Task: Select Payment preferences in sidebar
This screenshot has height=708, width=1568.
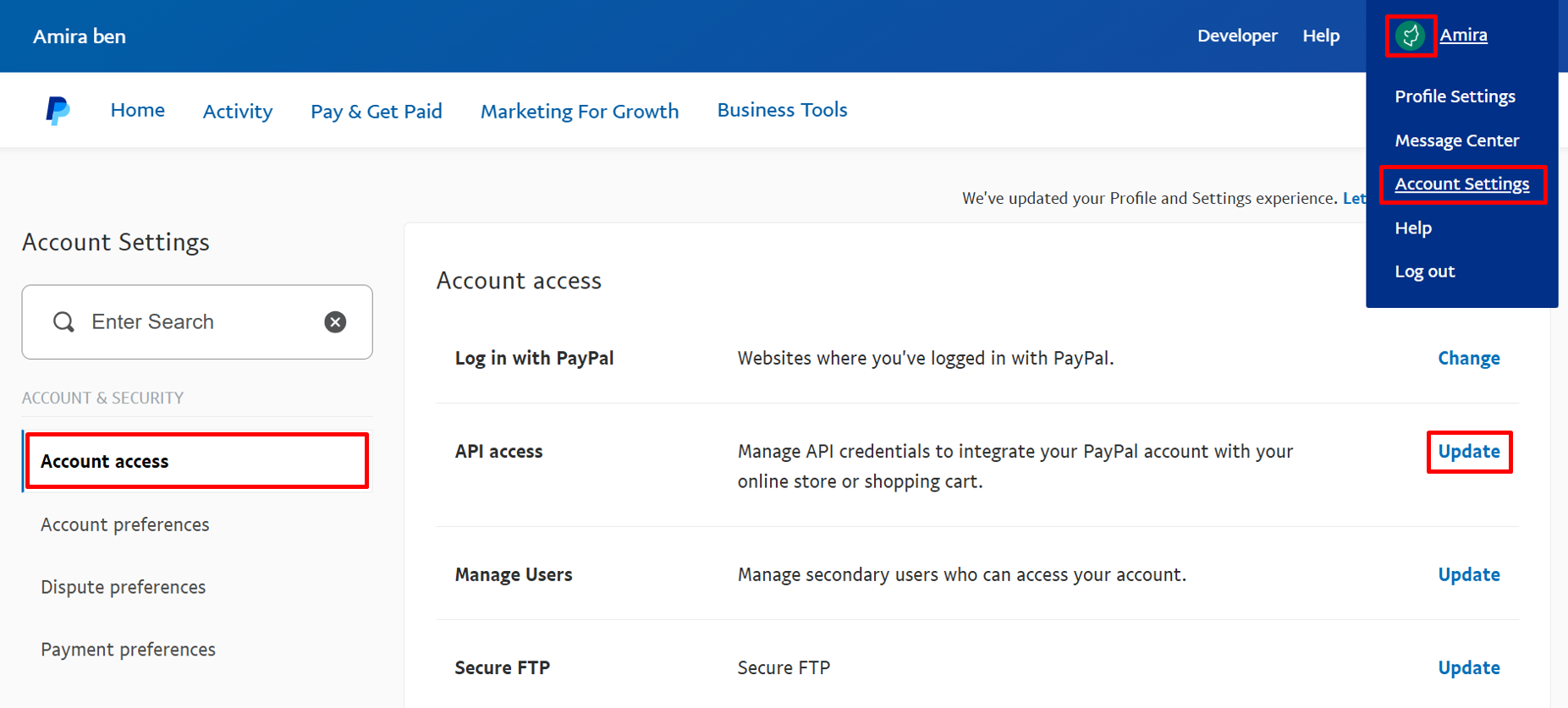Action: point(129,650)
